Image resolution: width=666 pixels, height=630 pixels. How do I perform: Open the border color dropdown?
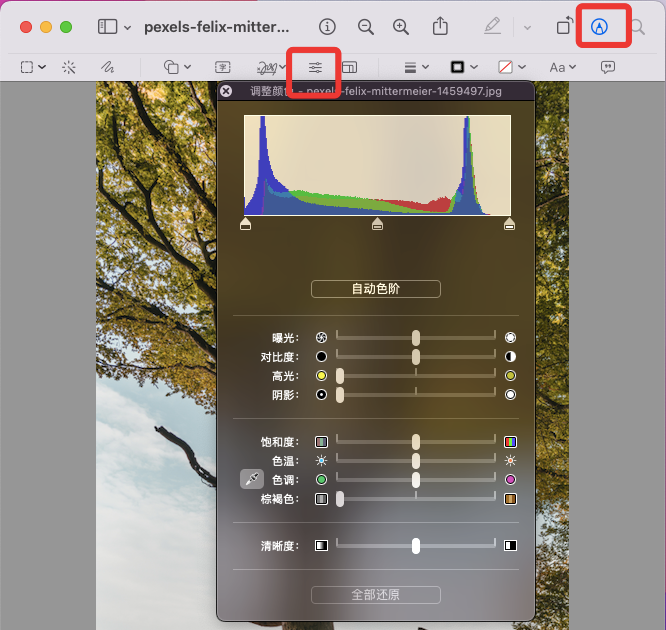[x=463, y=67]
